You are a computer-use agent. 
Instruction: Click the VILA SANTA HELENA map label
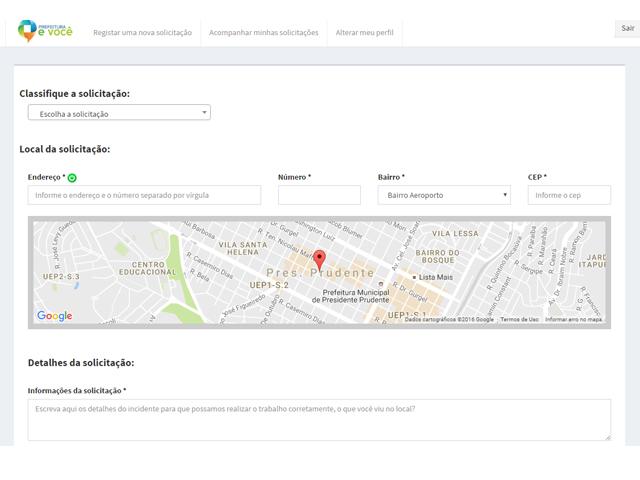pyautogui.click(x=243, y=249)
